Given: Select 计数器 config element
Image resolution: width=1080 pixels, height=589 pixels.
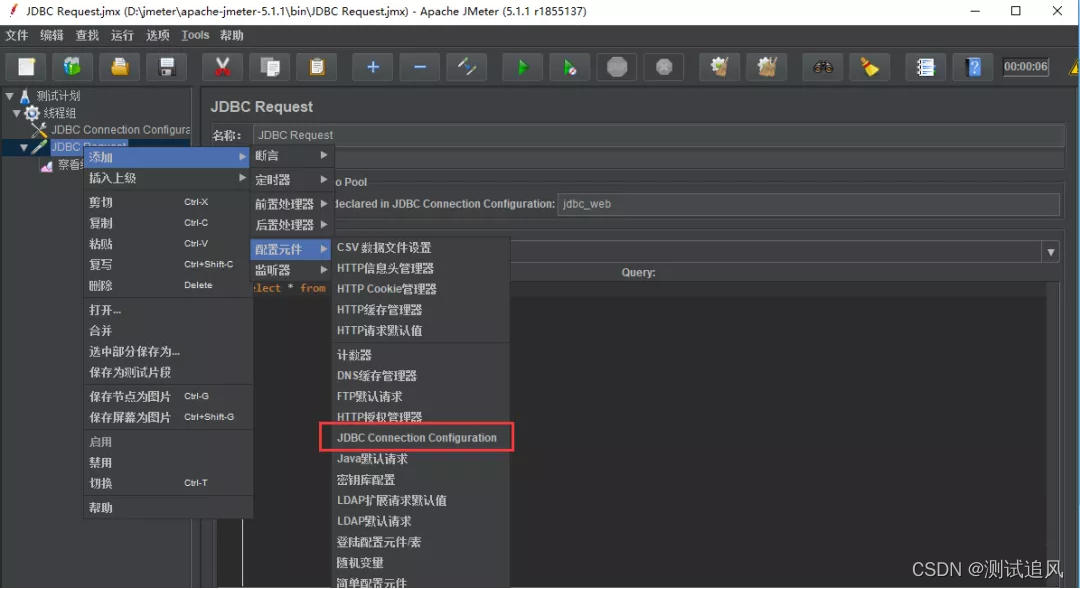Looking at the screenshot, I should point(421,355).
